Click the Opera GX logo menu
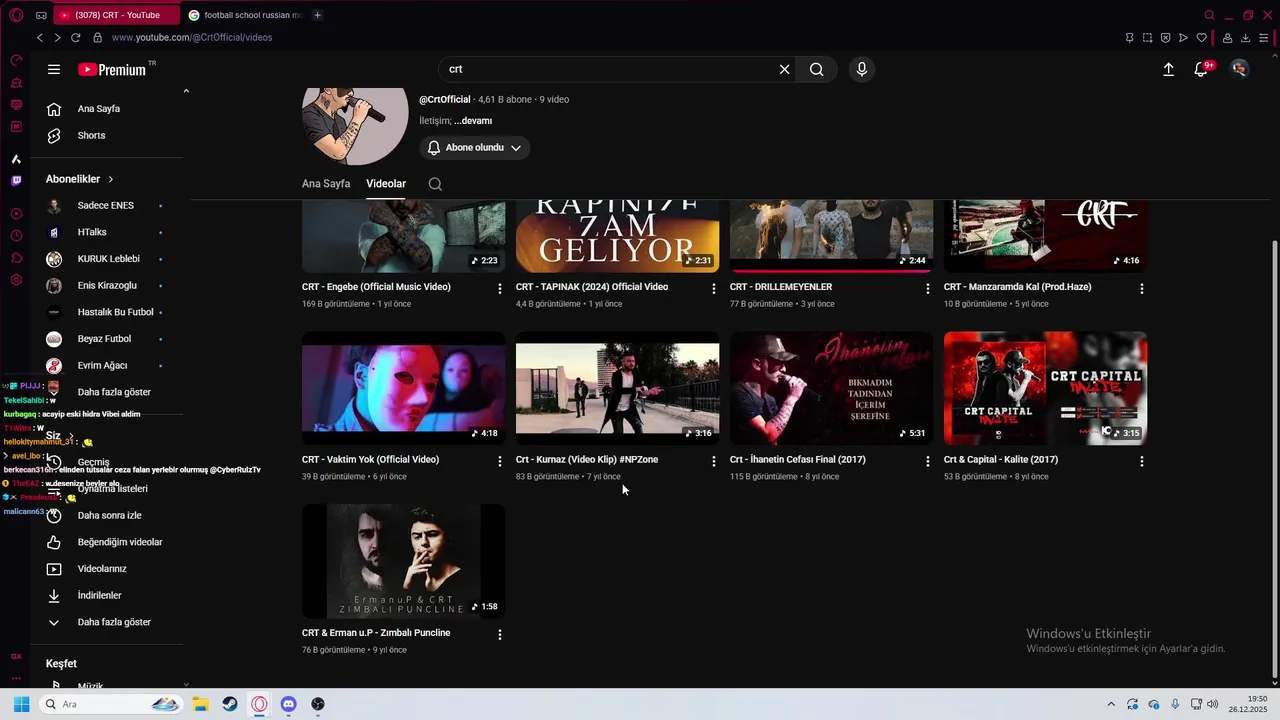Screen dimensions: 1280x720 [x=16, y=15]
